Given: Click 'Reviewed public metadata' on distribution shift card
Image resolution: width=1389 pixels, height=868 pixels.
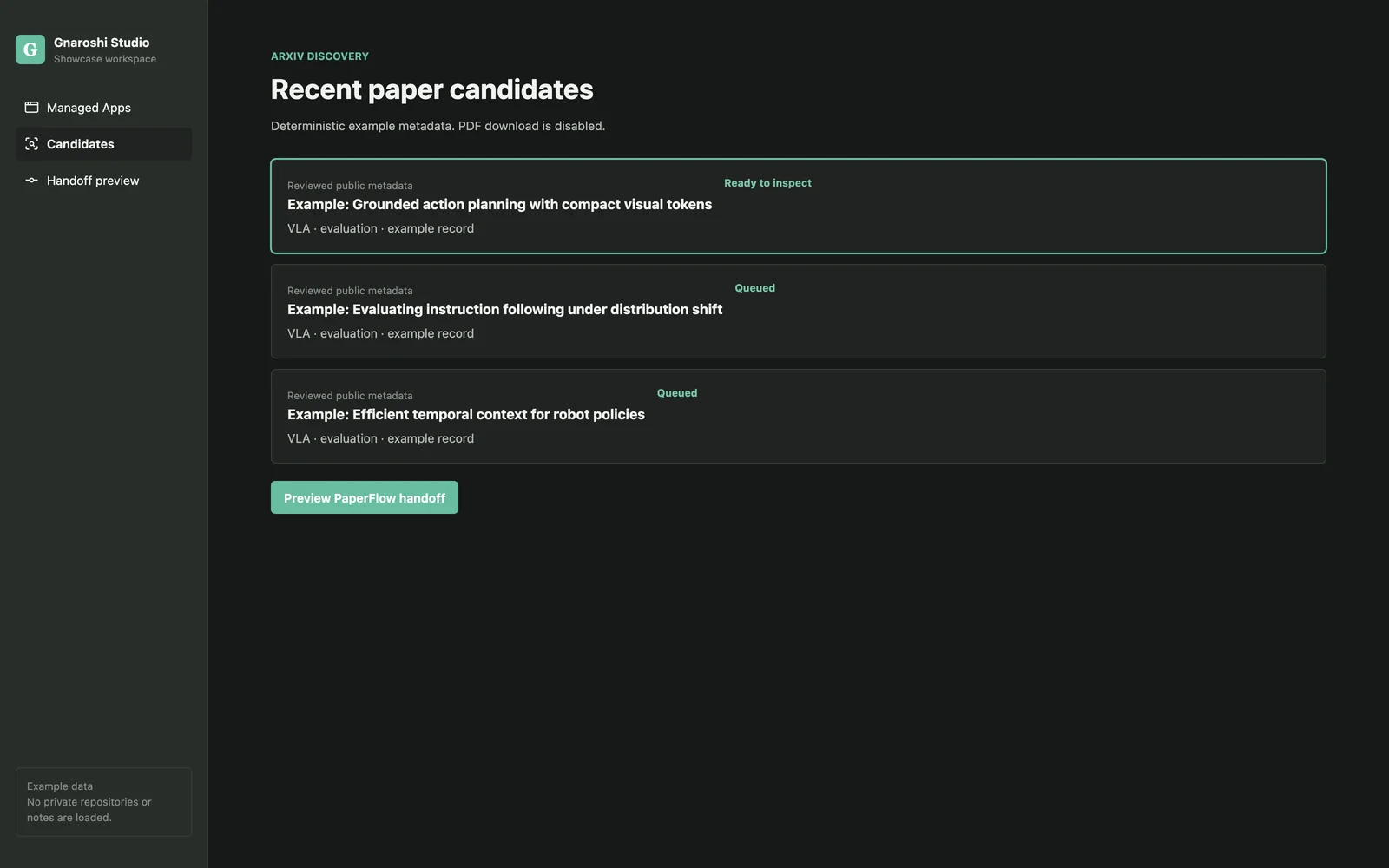Looking at the screenshot, I should point(350,291).
